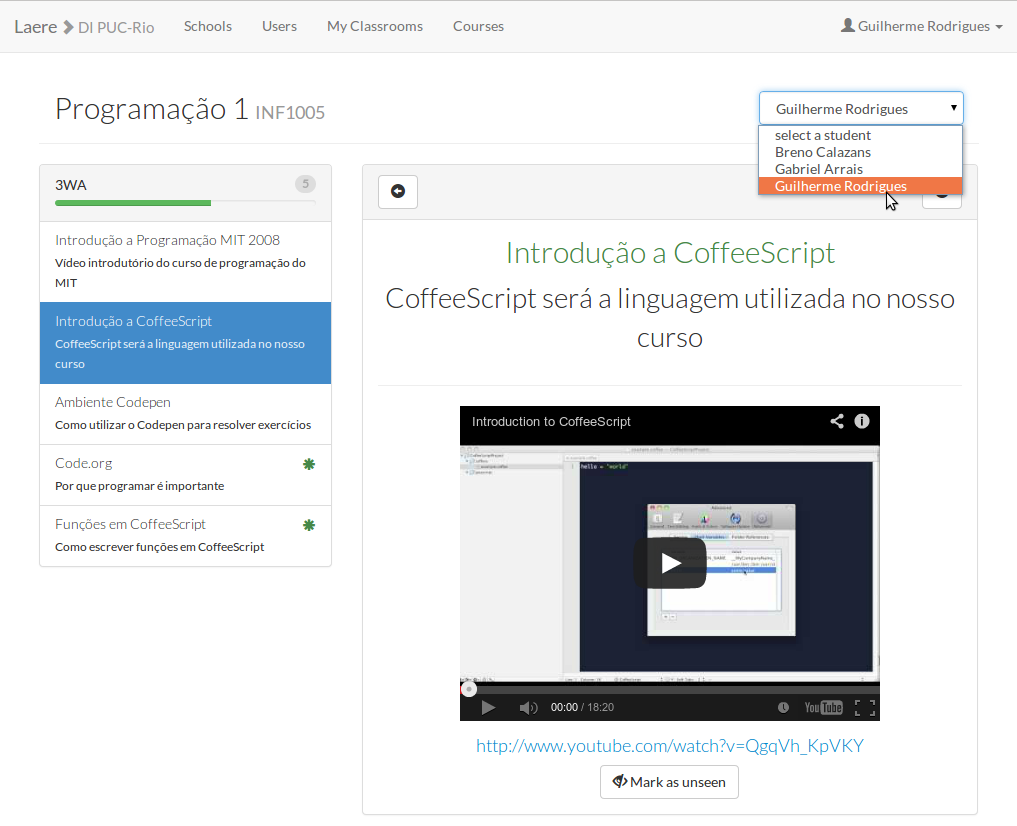This screenshot has width=1017, height=826.
Task: Select Guilherme Rodrigues option in list
Action: [x=860, y=186]
